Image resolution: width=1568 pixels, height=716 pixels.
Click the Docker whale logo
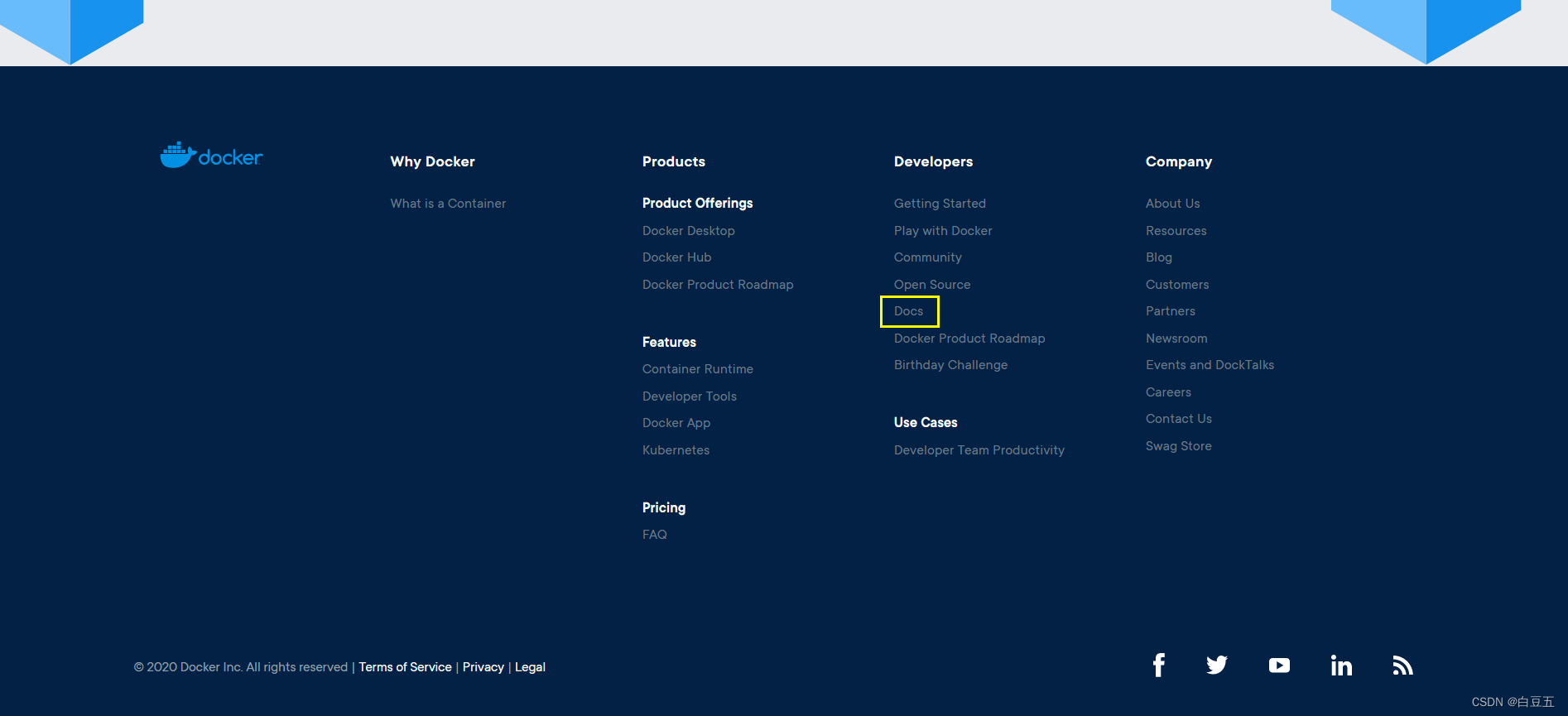click(211, 155)
